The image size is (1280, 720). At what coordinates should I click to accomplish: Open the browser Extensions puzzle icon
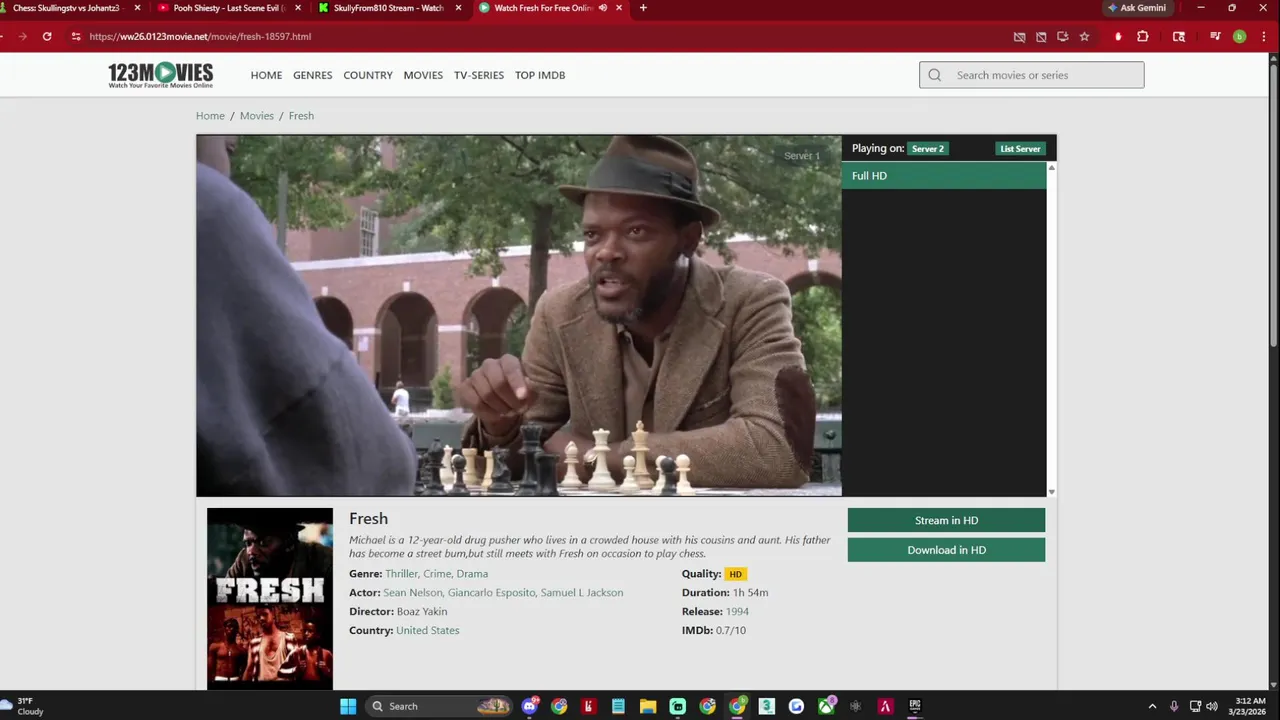coord(1143,36)
